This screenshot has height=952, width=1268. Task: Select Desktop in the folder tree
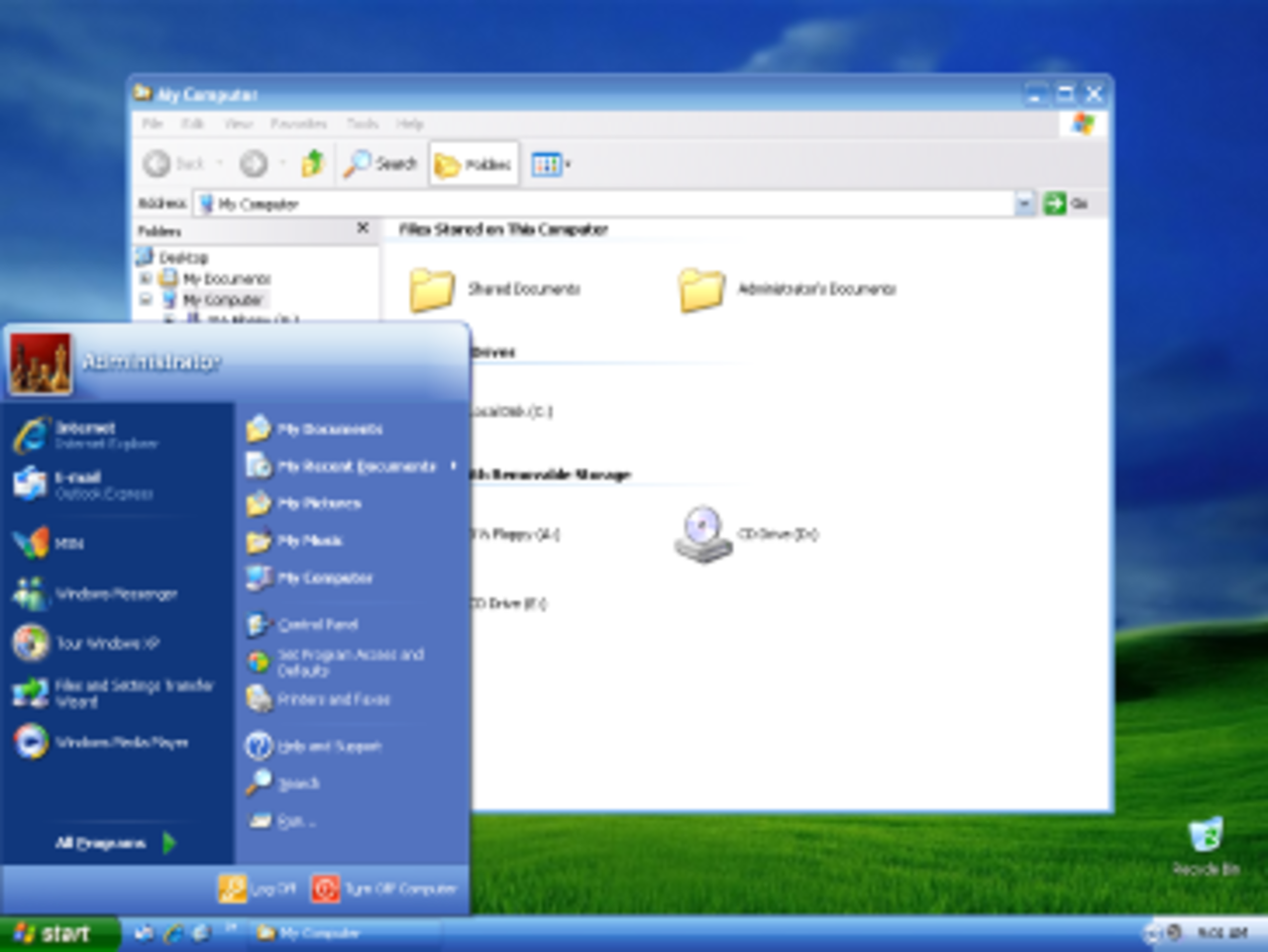183,258
